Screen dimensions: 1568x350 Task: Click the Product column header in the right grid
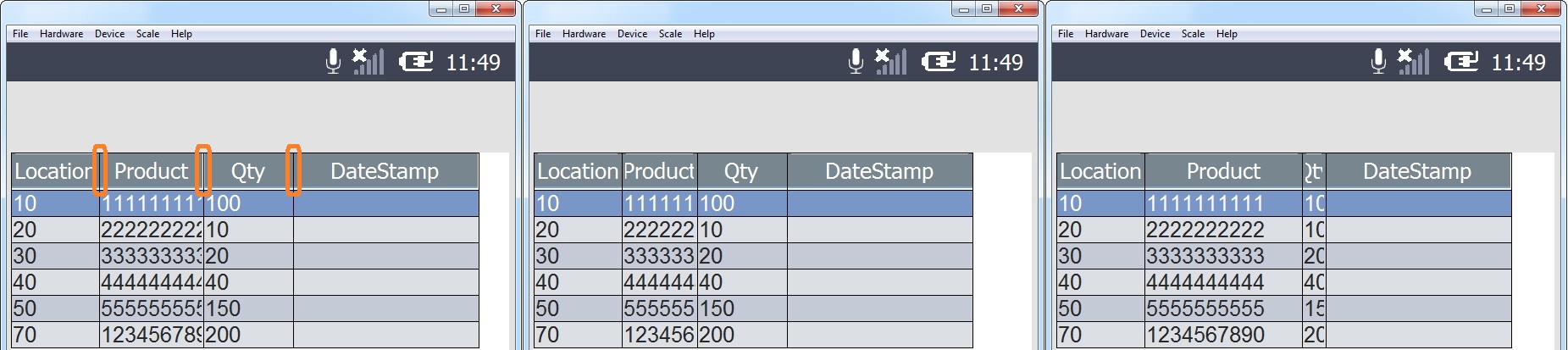pyautogui.click(x=1223, y=171)
